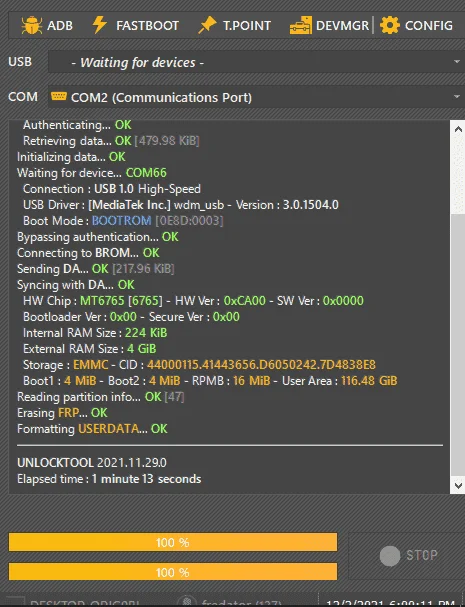
Task: Open the FASTBOOT tab label
Action: point(148,26)
